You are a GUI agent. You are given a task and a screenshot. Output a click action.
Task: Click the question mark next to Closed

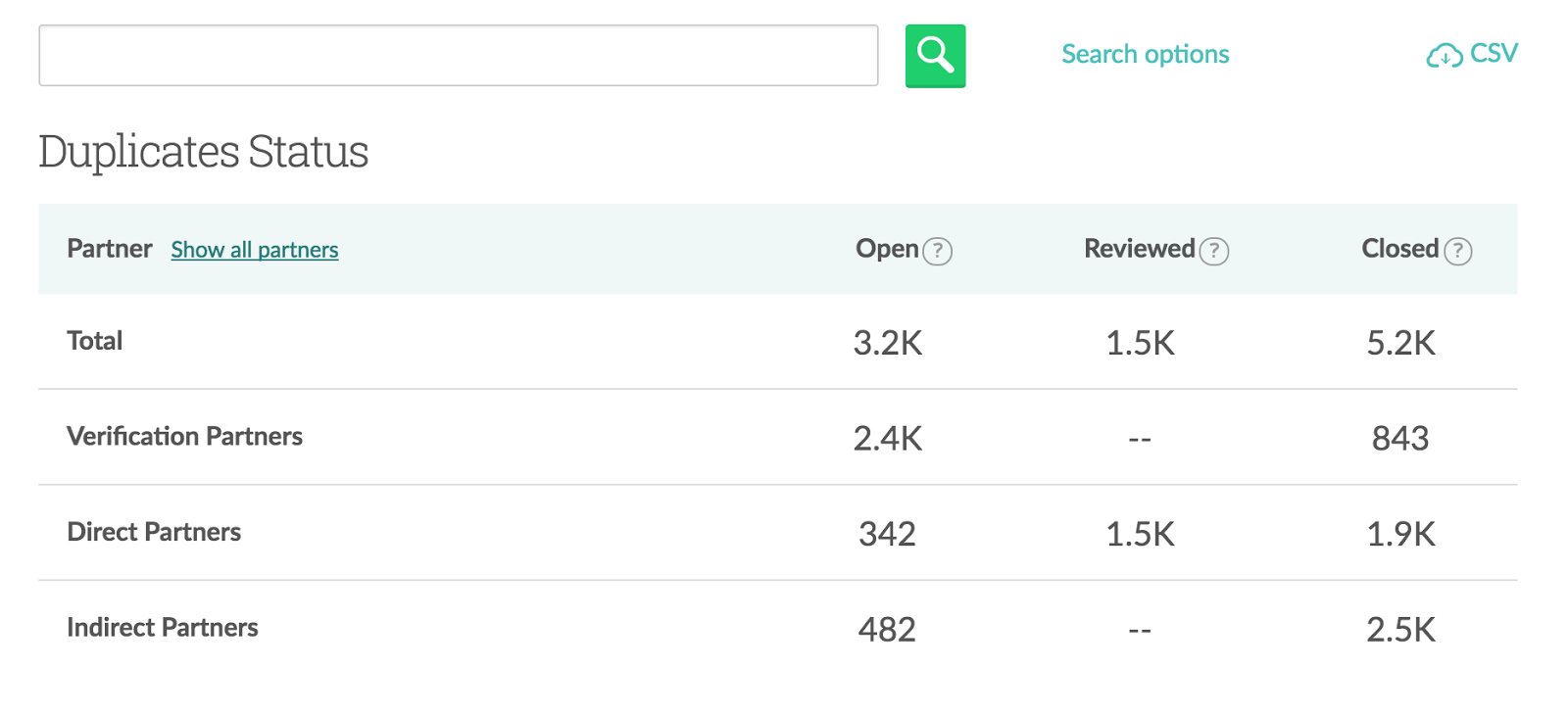pos(1458,252)
